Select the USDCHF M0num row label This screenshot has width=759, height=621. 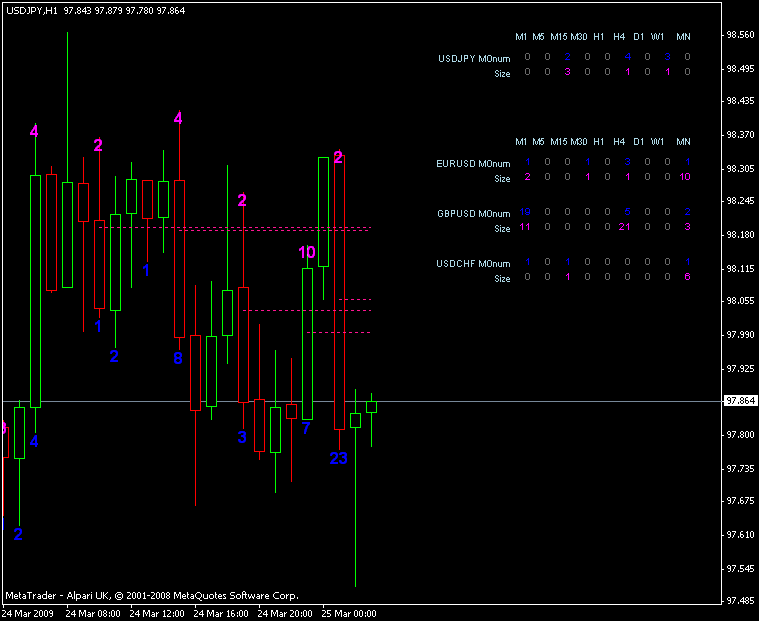473,263
